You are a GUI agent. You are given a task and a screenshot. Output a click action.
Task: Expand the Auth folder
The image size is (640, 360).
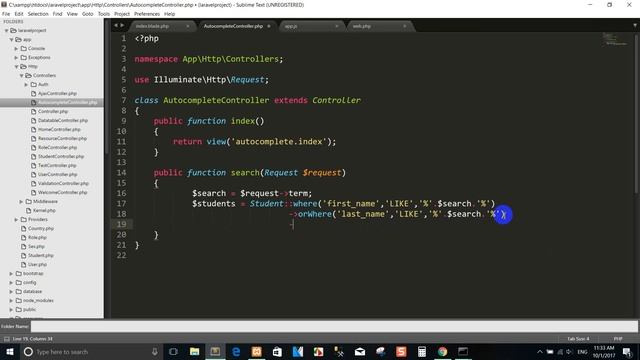point(26,84)
